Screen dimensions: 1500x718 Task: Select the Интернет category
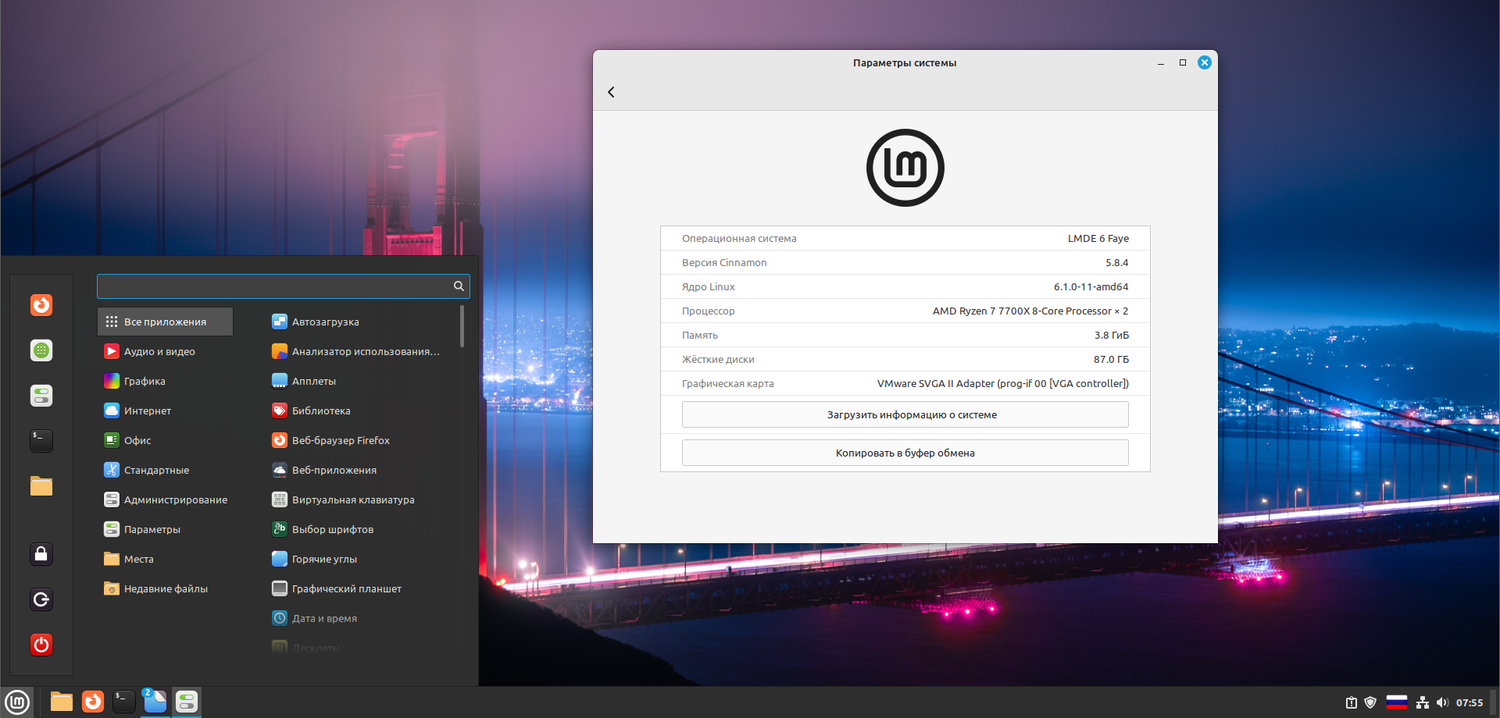[x=165, y=411]
